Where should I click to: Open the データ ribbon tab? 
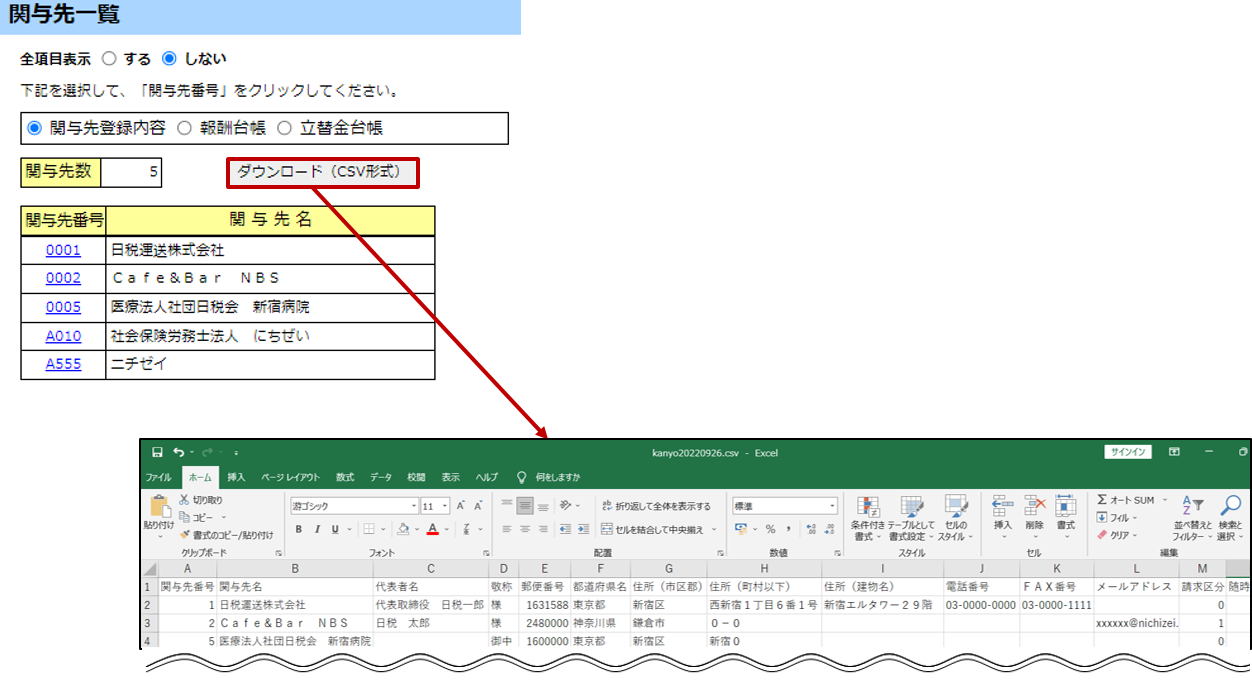(381, 477)
